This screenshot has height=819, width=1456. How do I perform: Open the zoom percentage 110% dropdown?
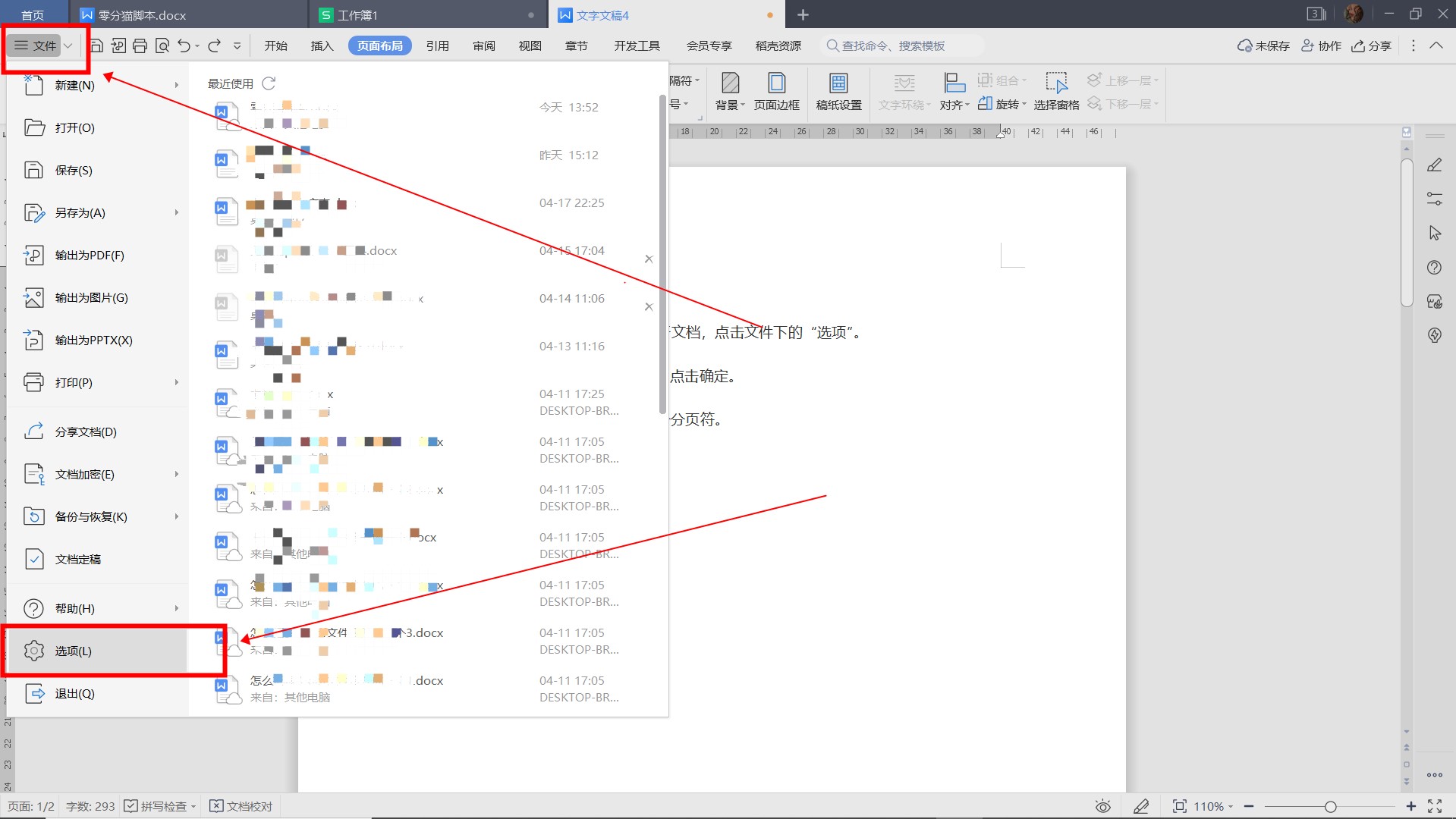[x=1212, y=806]
